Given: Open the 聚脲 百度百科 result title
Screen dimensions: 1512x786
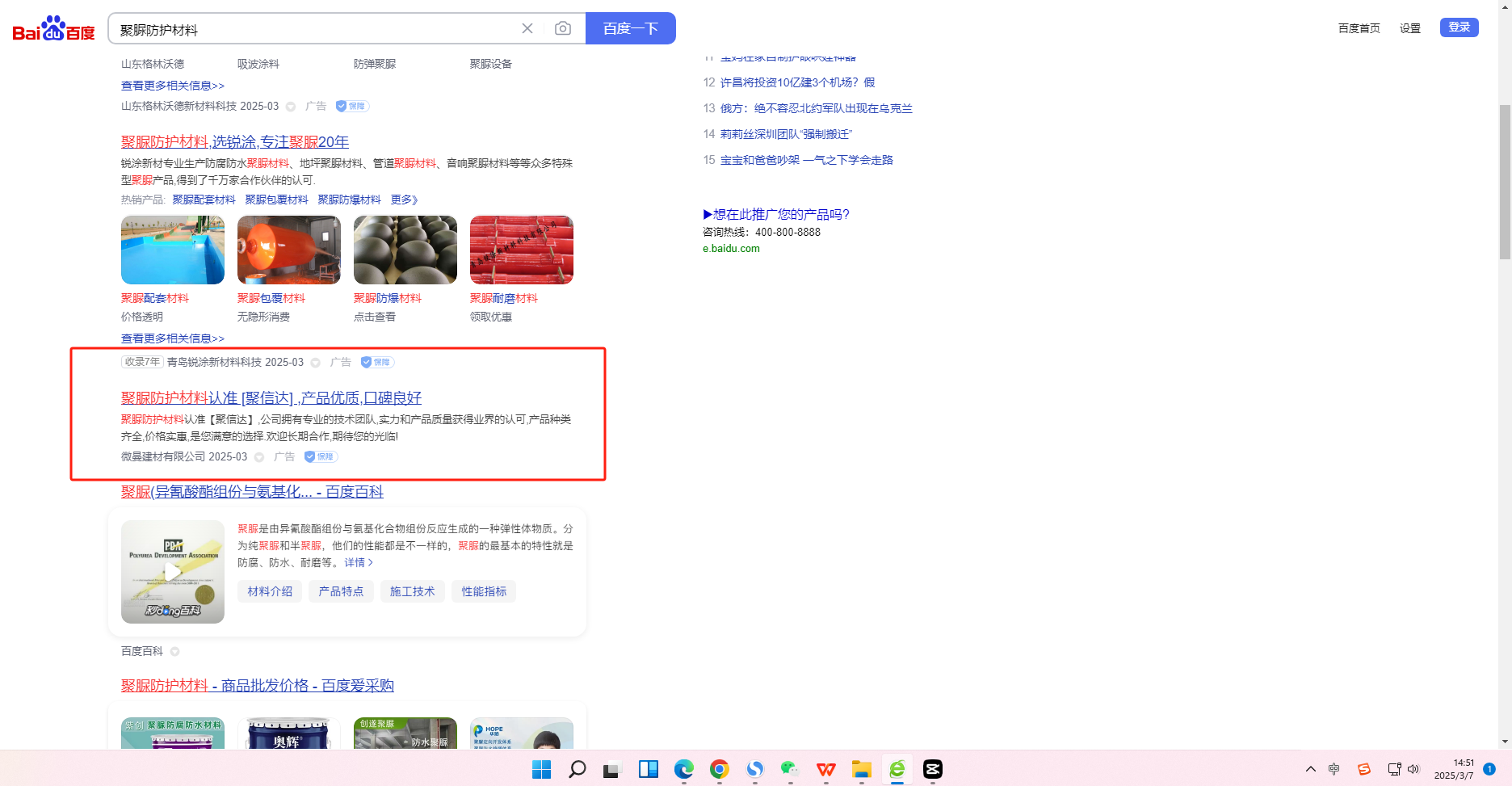Looking at the screenshot, I should (252, 492).
